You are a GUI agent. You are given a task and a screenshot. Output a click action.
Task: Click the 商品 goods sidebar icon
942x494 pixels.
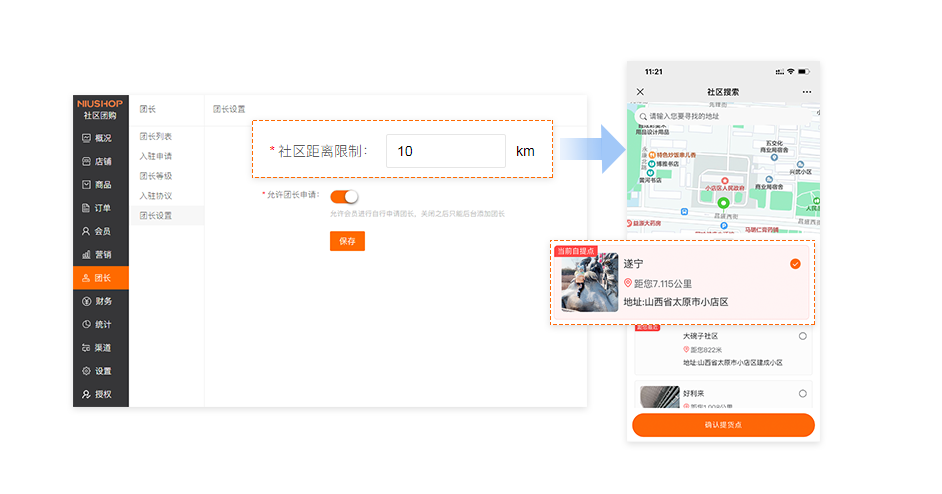click(87, 184)
